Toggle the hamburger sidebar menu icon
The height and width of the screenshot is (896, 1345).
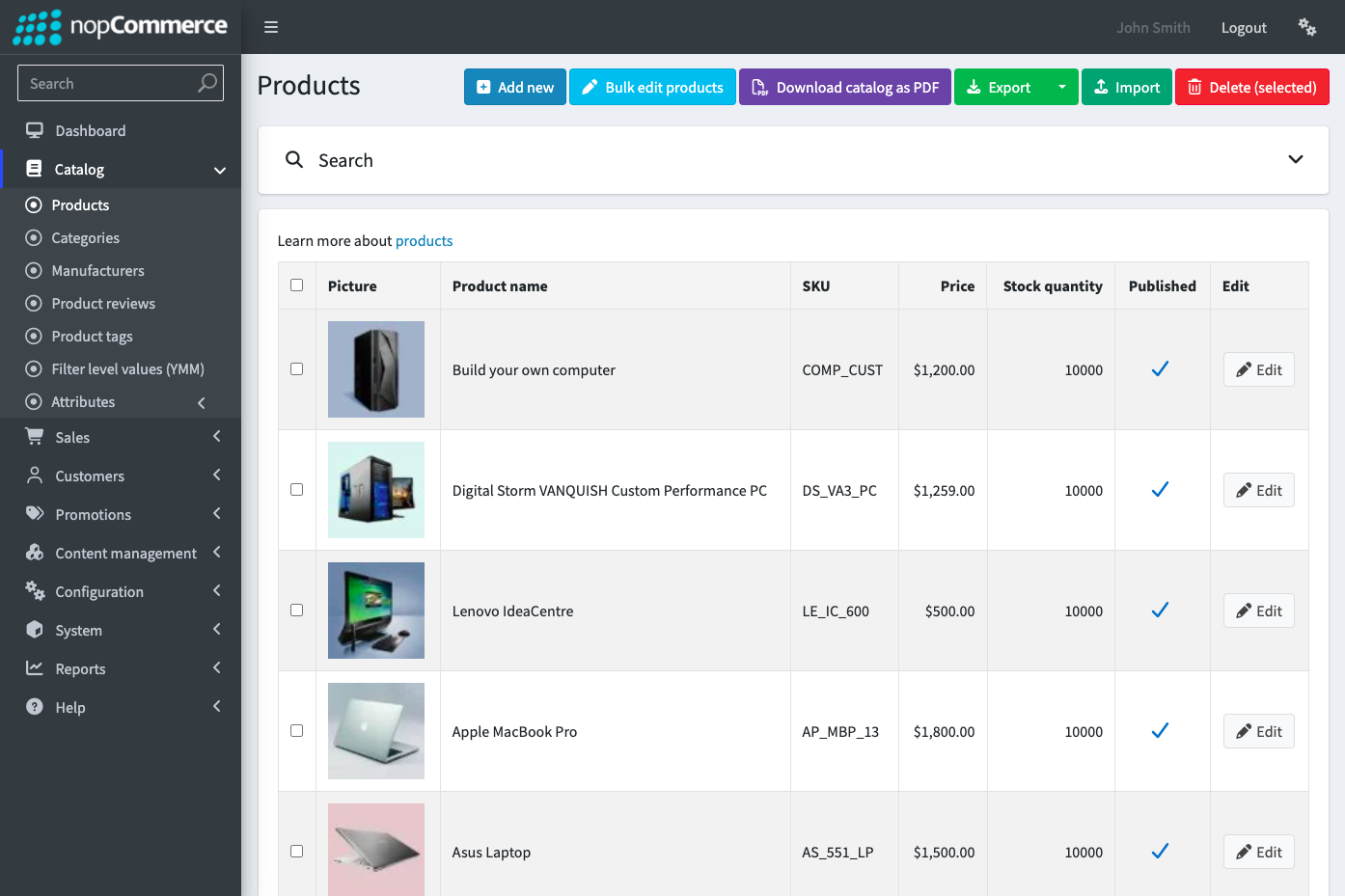tap(271, 27)
